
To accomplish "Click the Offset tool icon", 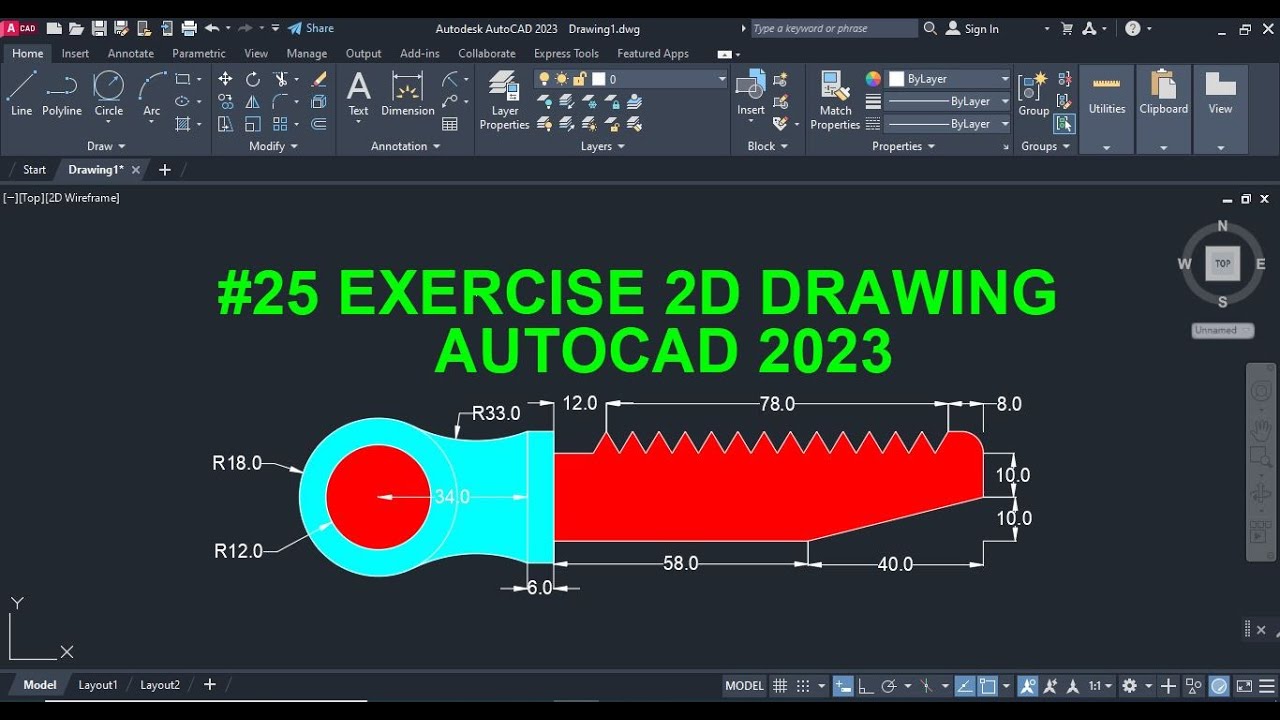I will tap(319, 124).
